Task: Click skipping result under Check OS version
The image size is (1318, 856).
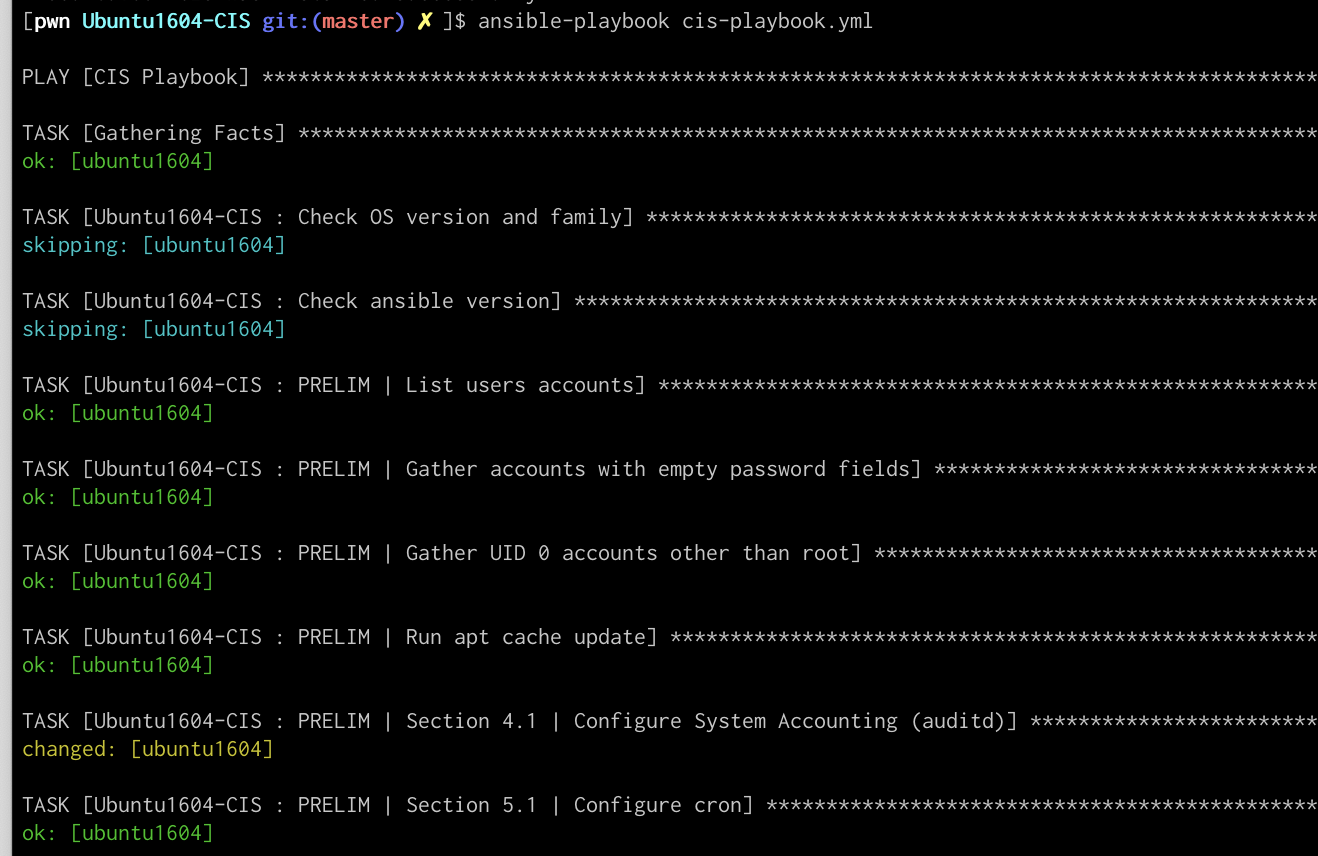Action: (153, 245)
